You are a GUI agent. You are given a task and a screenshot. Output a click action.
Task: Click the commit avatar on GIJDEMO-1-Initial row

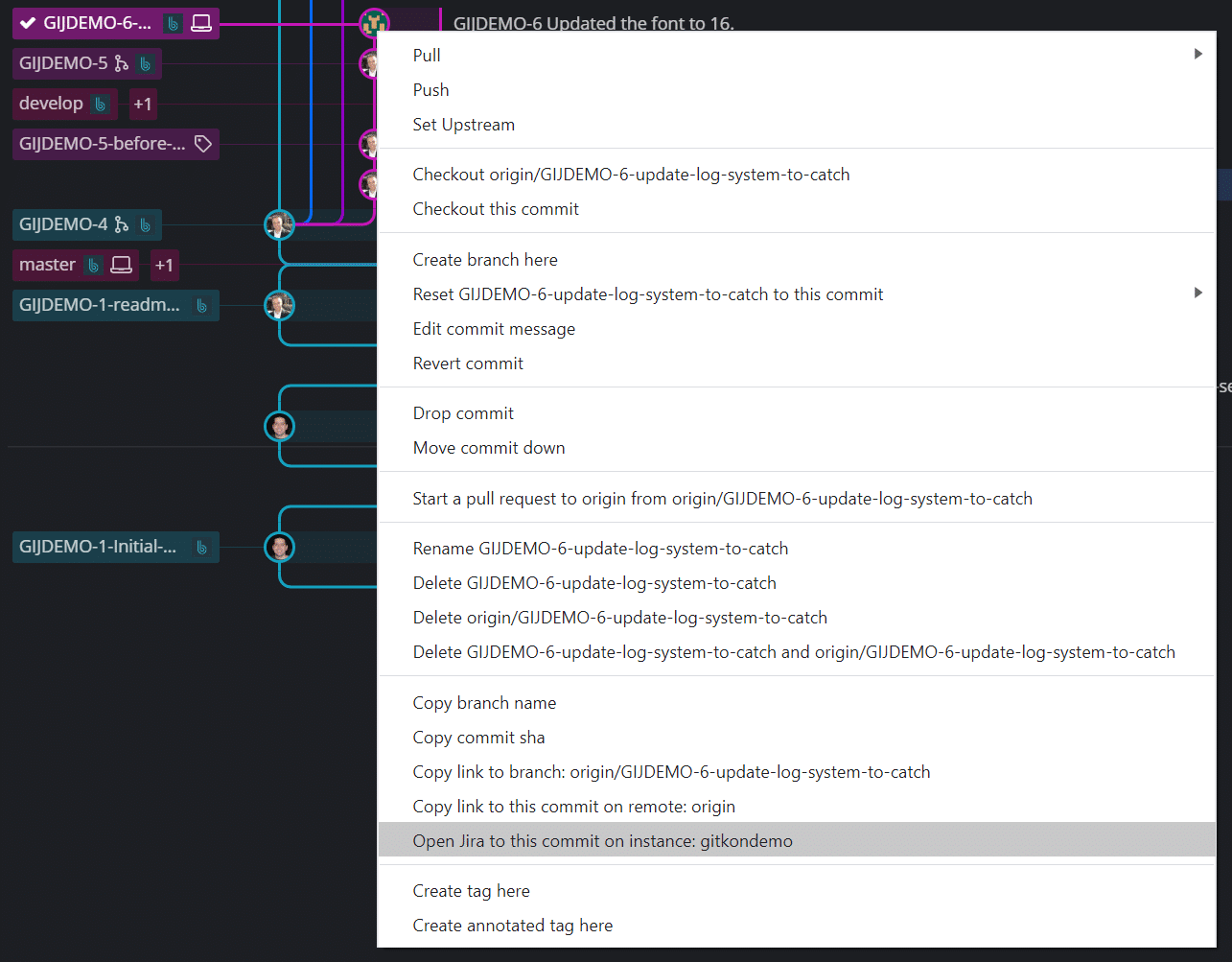278,547
